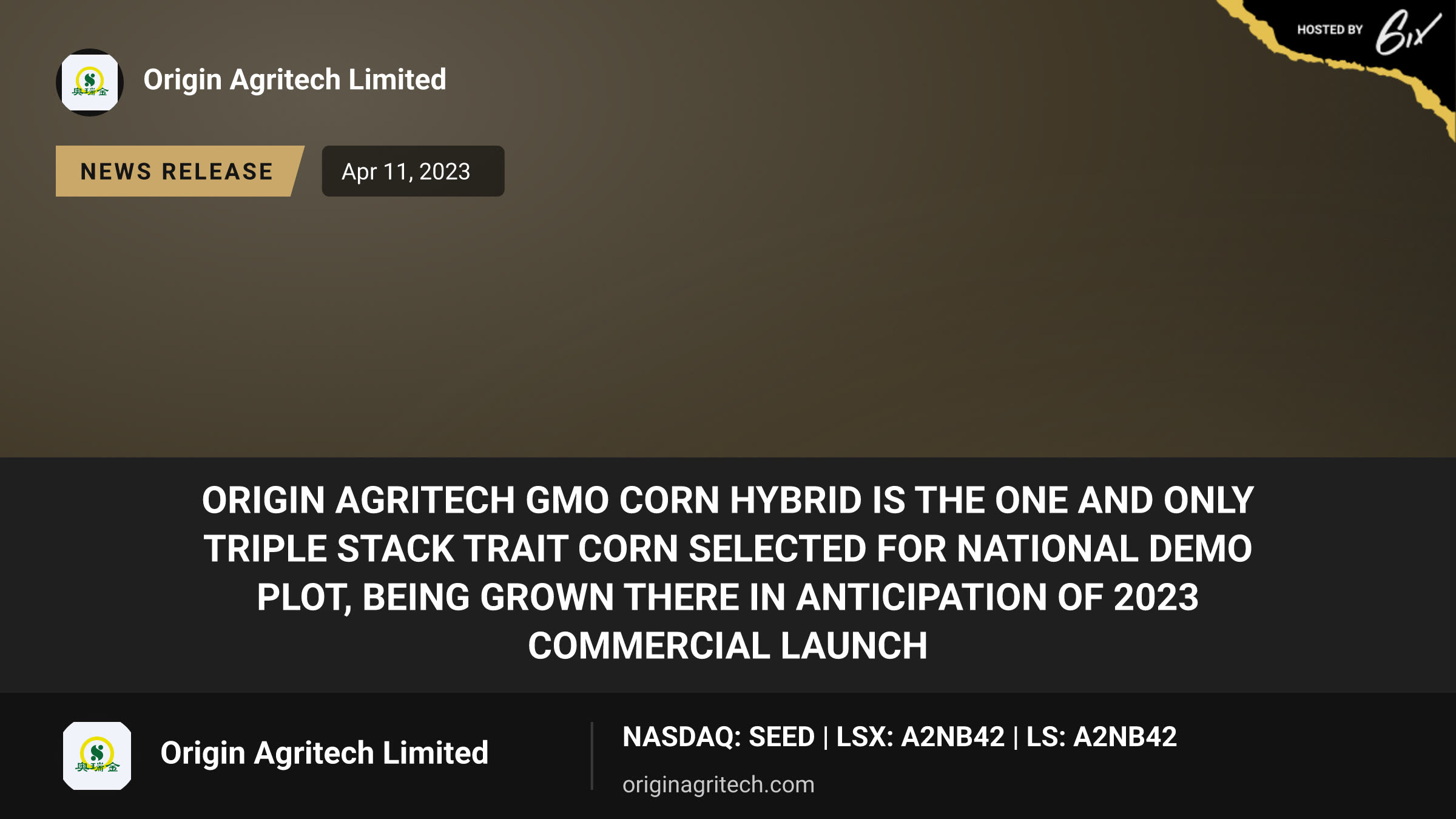Click the empty brown banner background

[x=849, y=303]
